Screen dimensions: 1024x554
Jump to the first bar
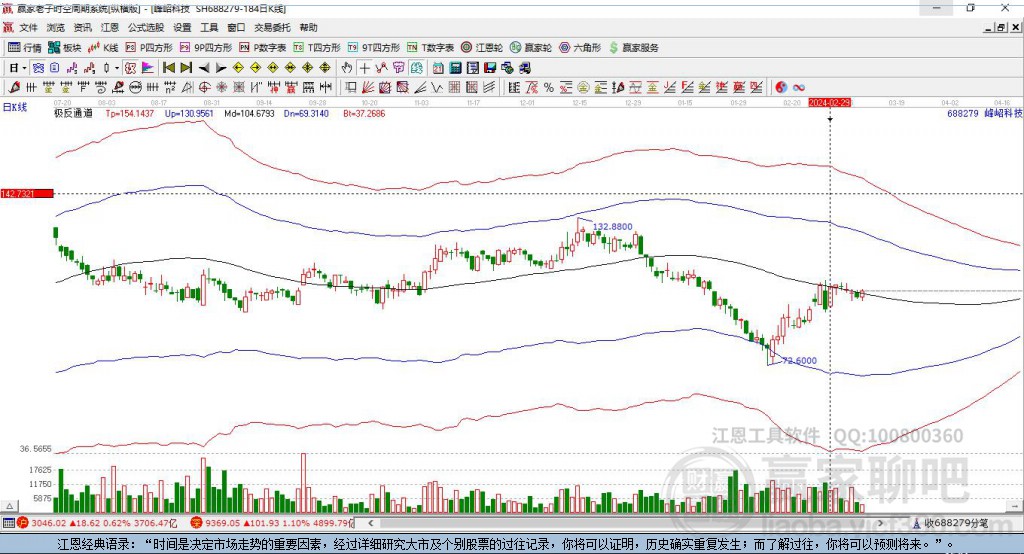tap(168, 68)
